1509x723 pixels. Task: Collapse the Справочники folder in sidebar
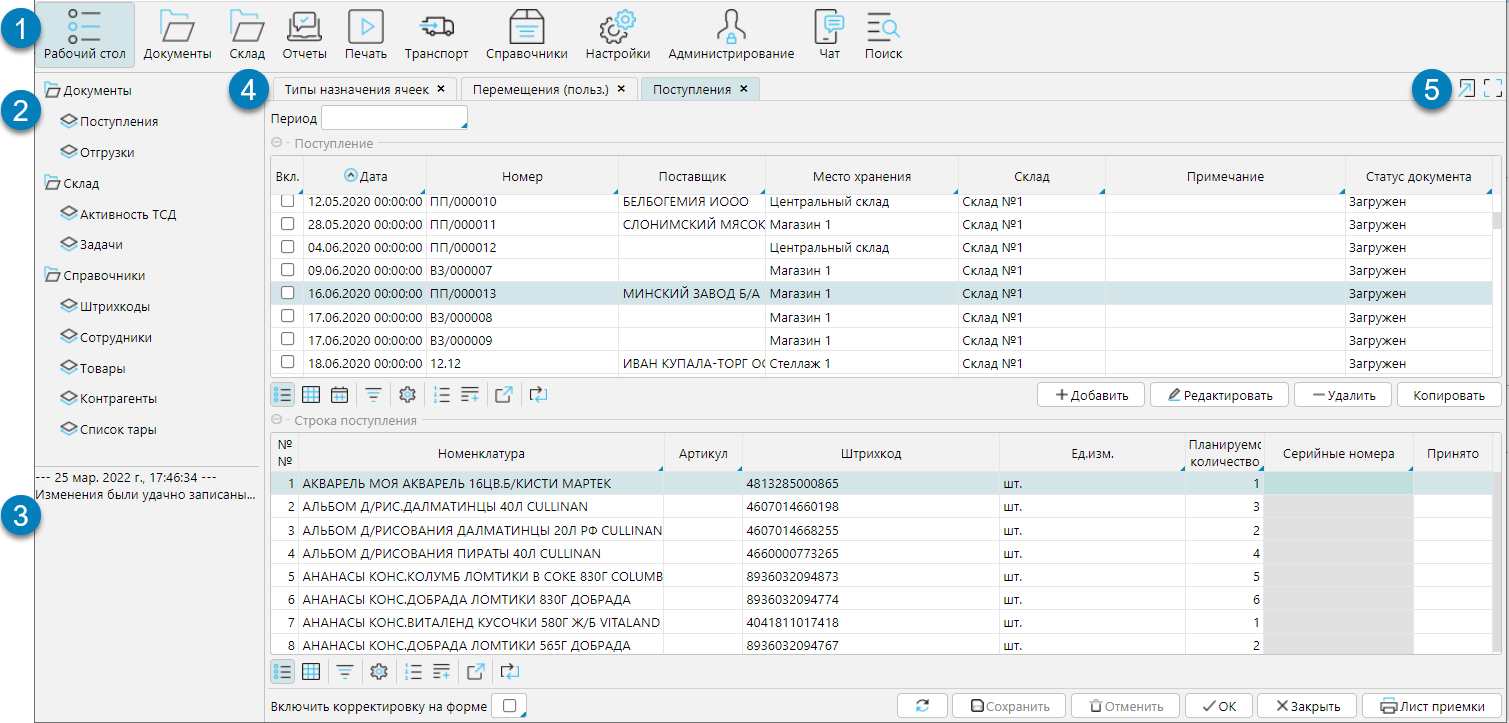click(52, 276)
